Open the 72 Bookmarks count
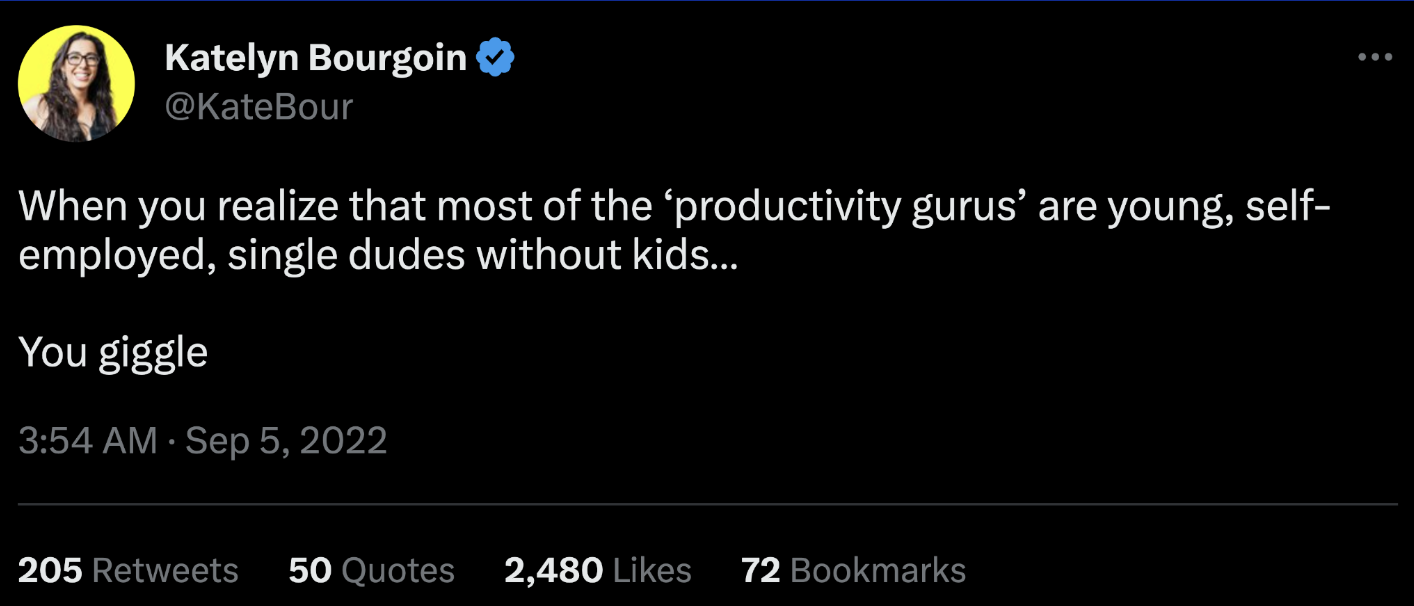The height and width of the screenshot is (606, 1414). tap(760, 571)
